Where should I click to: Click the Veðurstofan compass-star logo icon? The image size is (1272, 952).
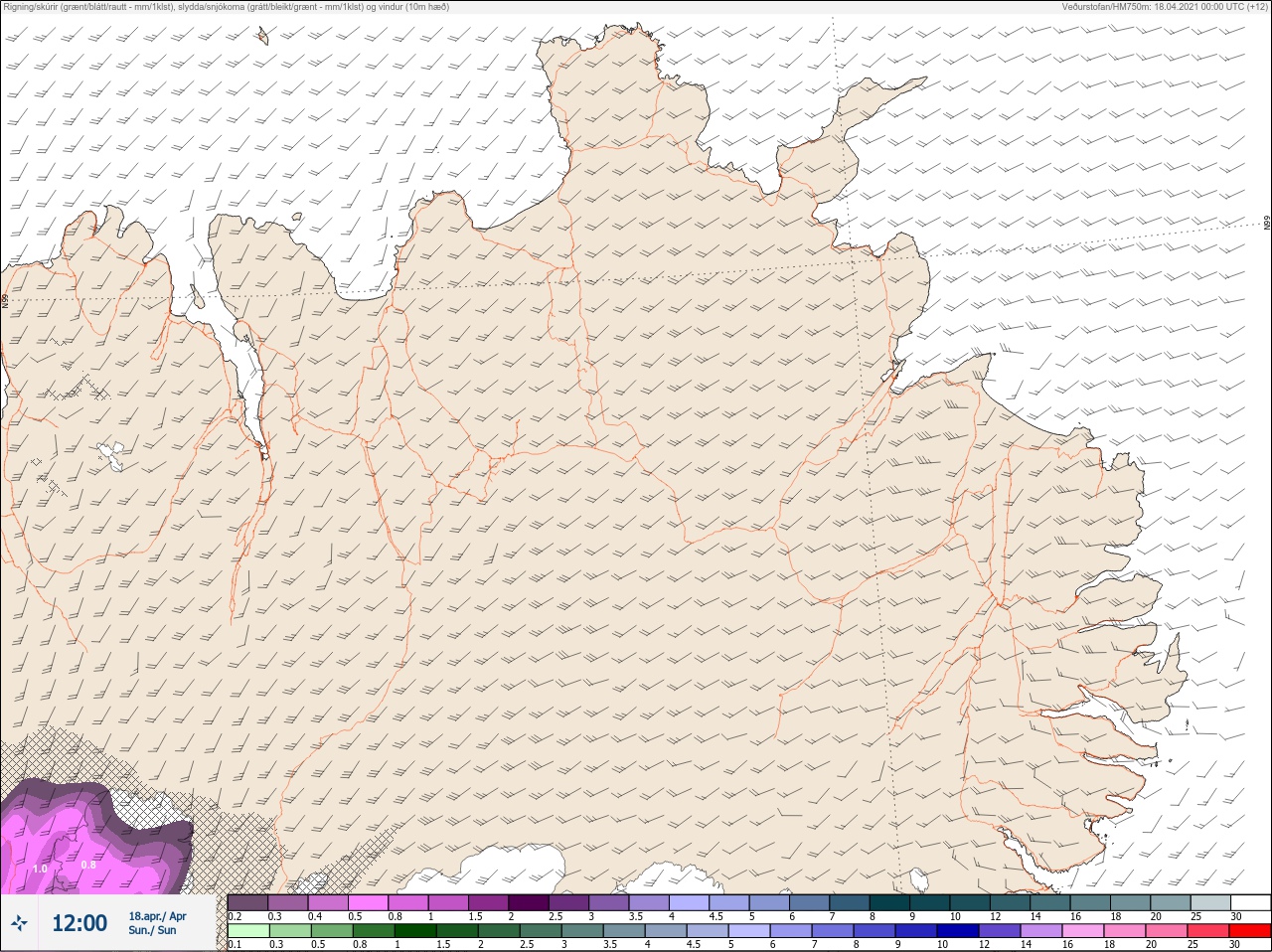tap(19, 923)
